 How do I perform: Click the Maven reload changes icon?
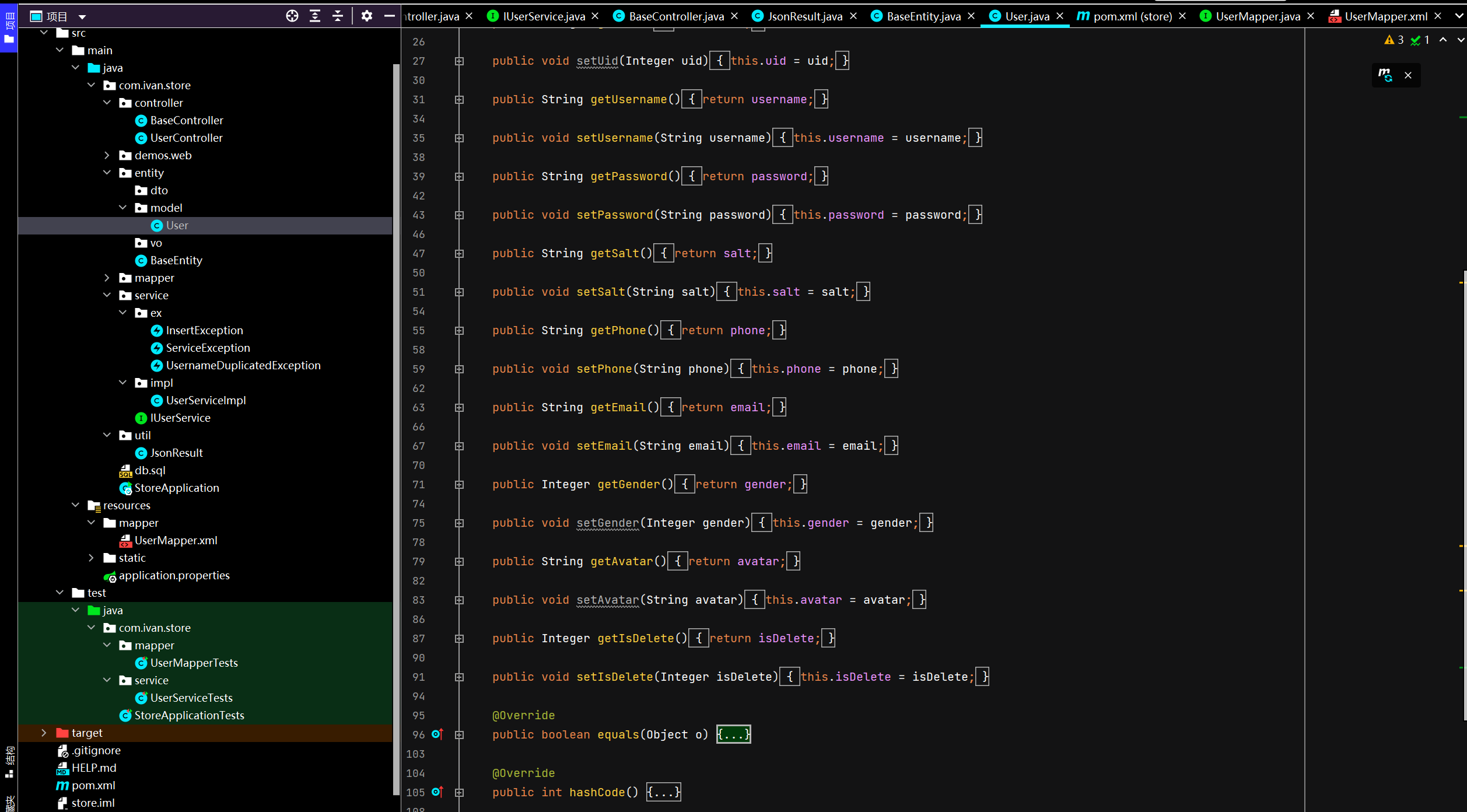tap(1385, 75)
